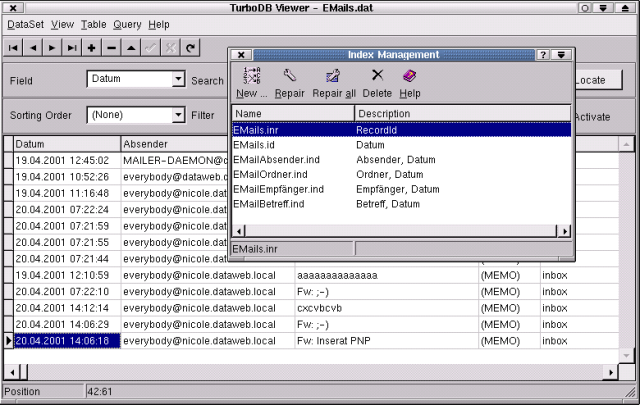640x405 pixels.
Task: Open the Query menu
Action: point(127,24)
